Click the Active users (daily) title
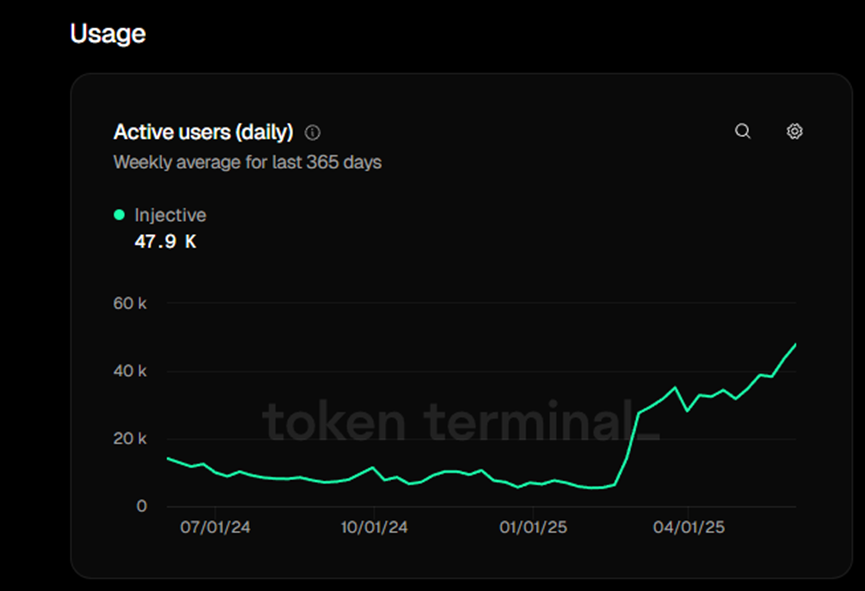The height and width of the screenshot is (591, 865). point(203,132)
